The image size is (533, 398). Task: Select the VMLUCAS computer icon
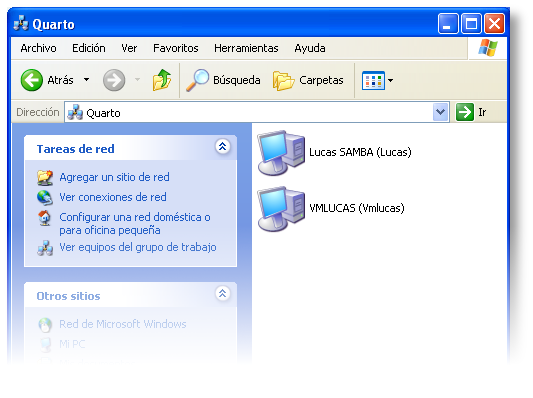281,209
